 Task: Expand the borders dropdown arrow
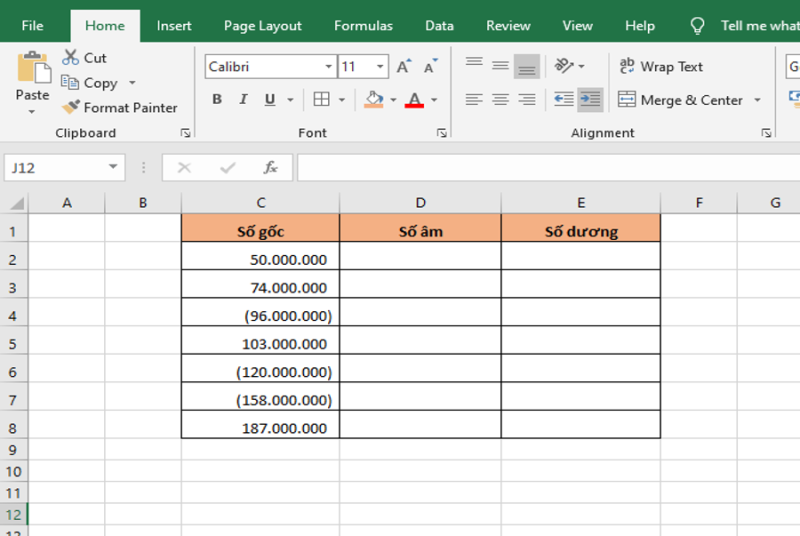coord(342,99)
